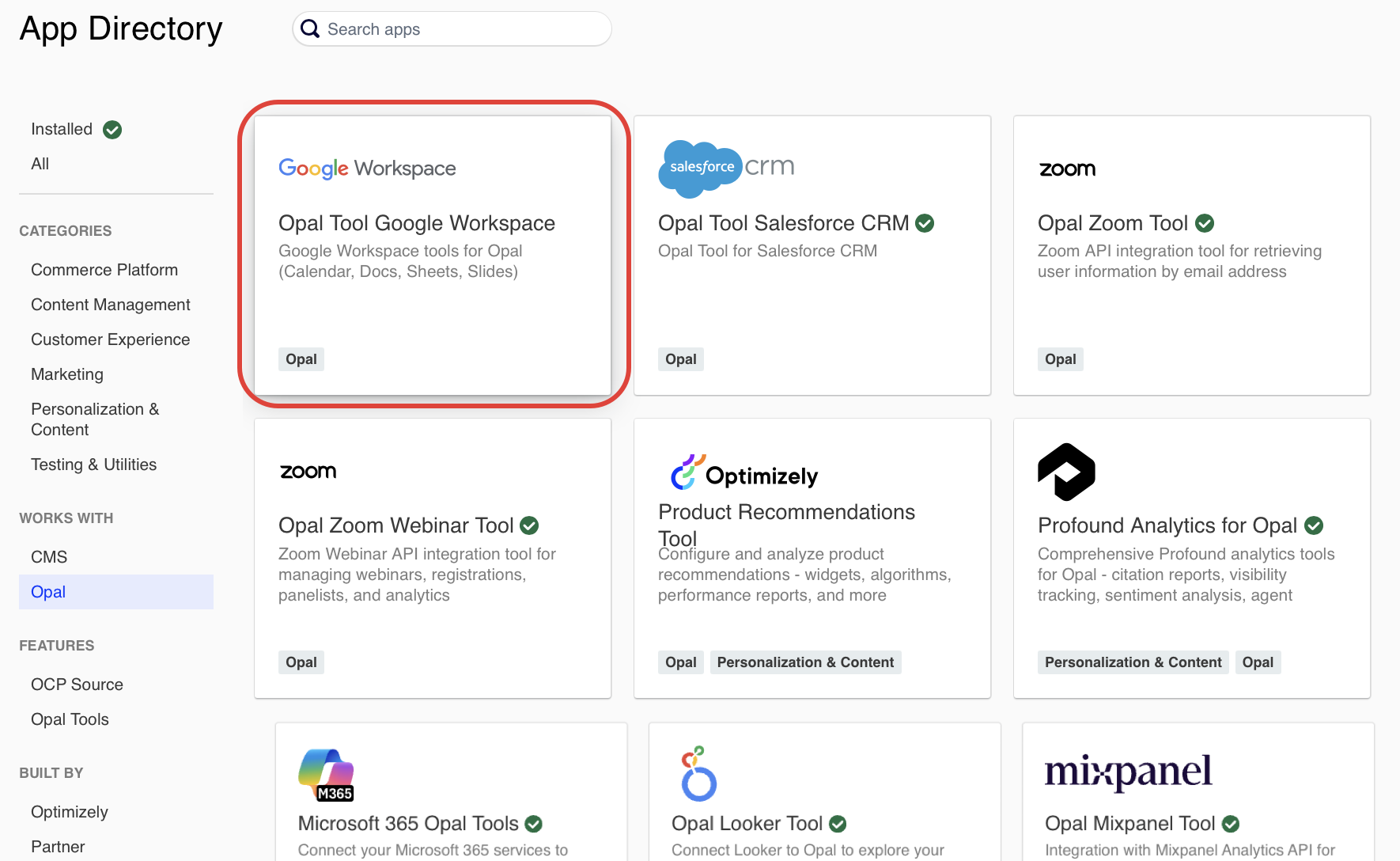This screenshot has height=861, width=1400.
Task: Open Opal Tool Google Workspace title
Action: (417, 223)
